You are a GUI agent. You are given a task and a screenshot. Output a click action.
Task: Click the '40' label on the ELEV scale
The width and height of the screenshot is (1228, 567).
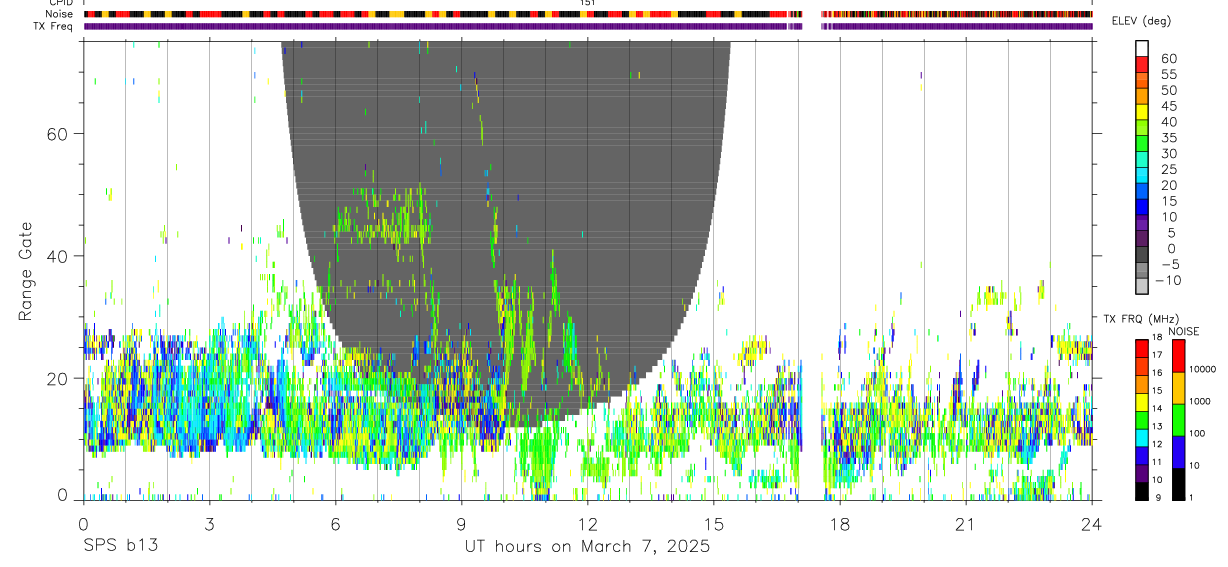click(x=1168, y=122)
